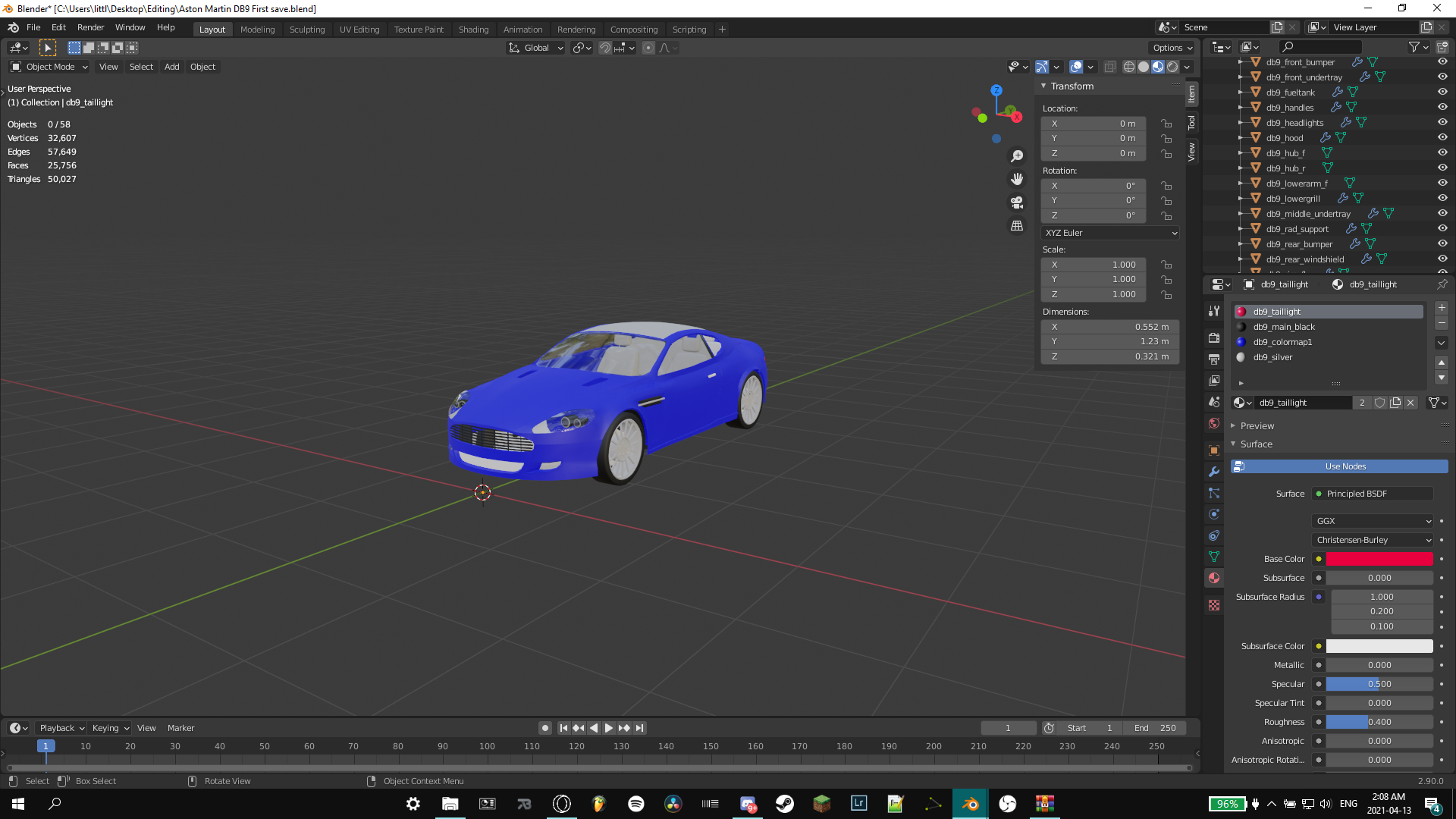
Task: Open the Particles properties tab
Action: pos(1214,493)
